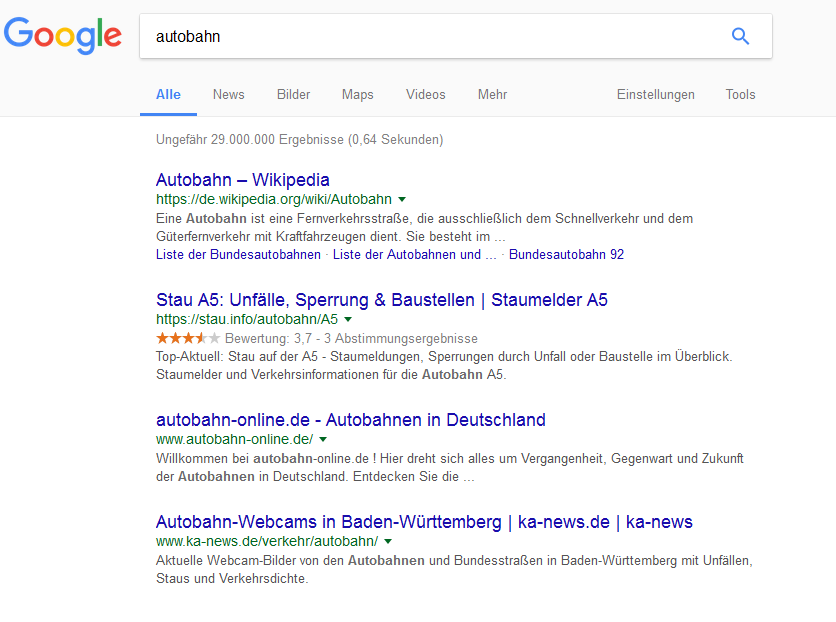The height and width of the screenshot is (622, 836).
Task: Expand the arrow next to the Wikipedia URL
Action: 404,199
